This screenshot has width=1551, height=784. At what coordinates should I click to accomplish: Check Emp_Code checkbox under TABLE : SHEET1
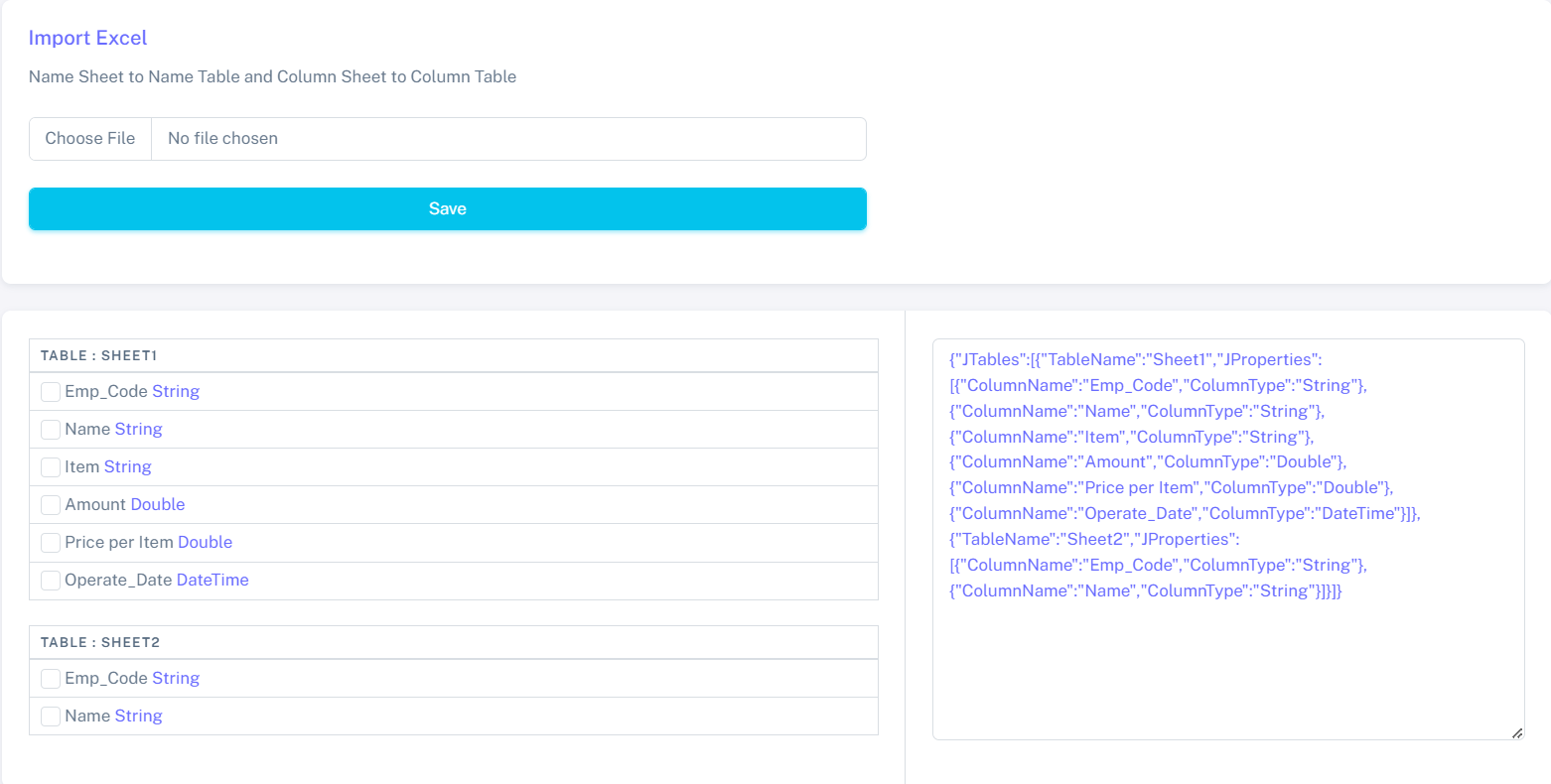pos(51,392)
